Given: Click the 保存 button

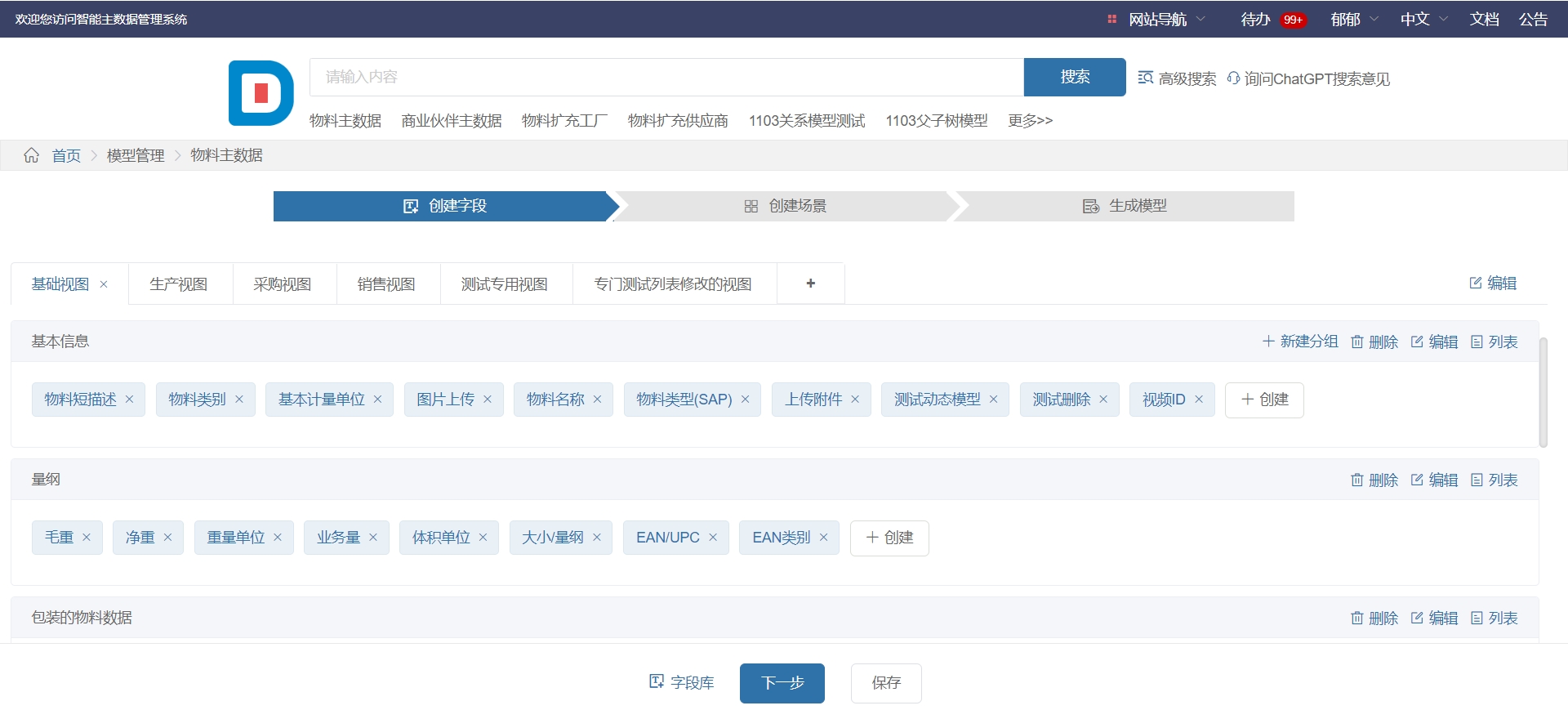Looking at the screenshot, I should click(x=886, y=683).
